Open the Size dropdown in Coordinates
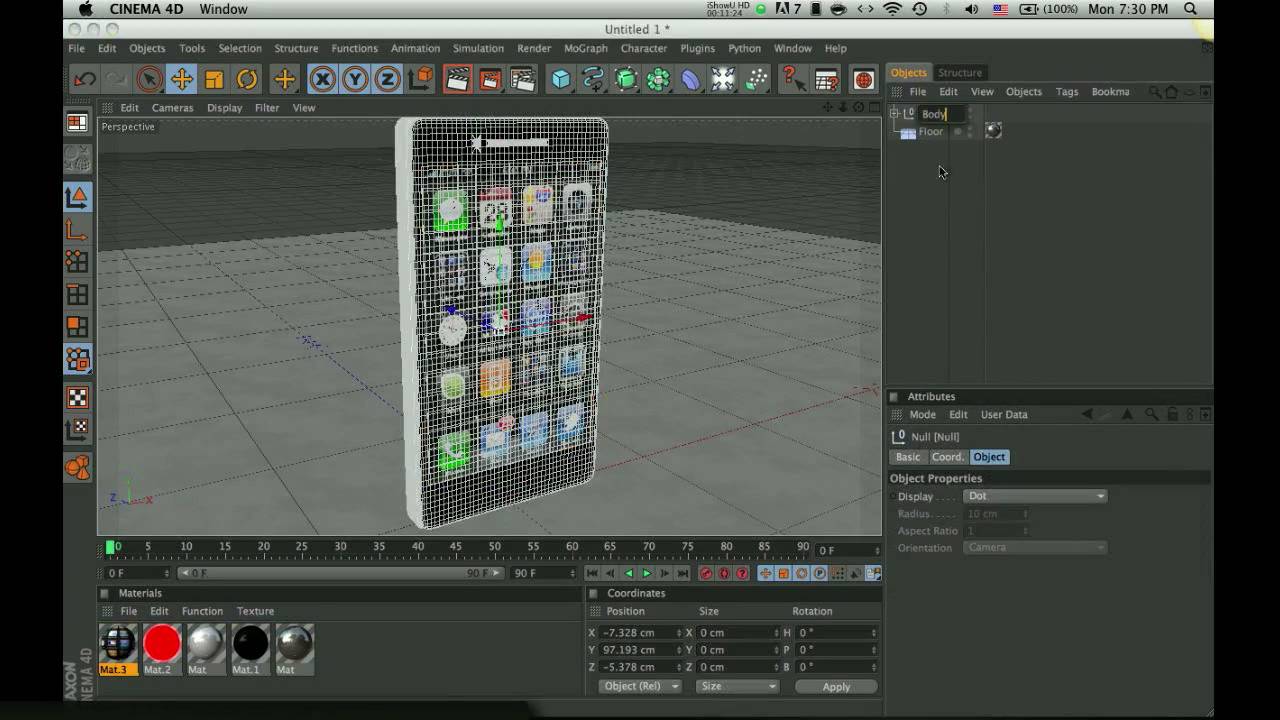 [x=737, y=686]
